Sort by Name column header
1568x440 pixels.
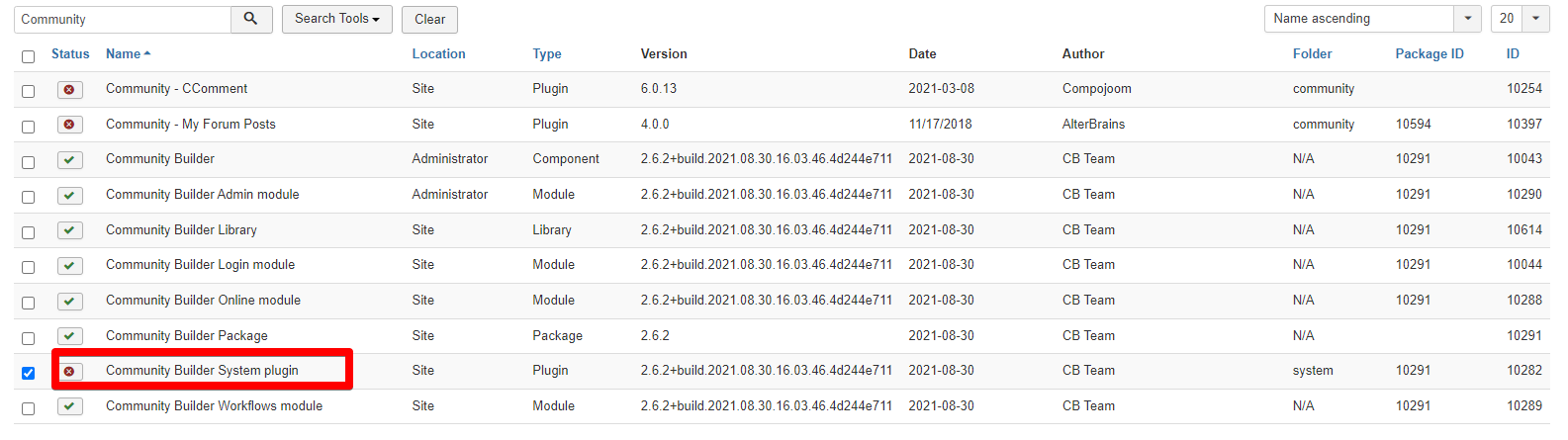point(128,53)
